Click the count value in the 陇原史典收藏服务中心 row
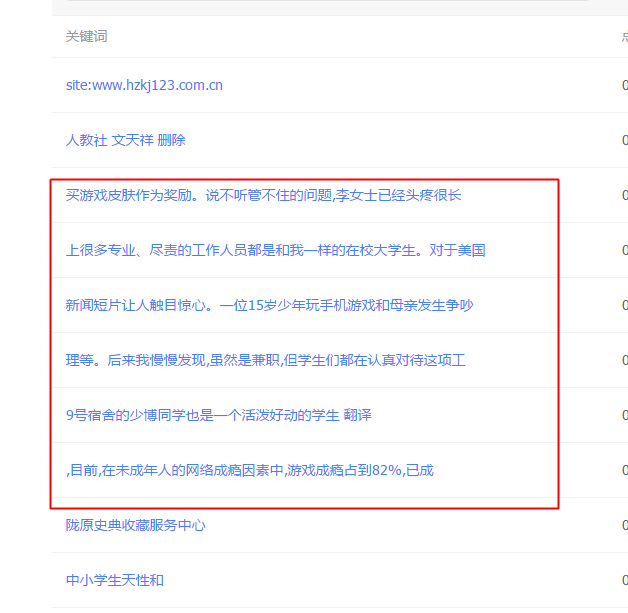The height and width of the screenshot is (613, 628). (x=624, y=525)
